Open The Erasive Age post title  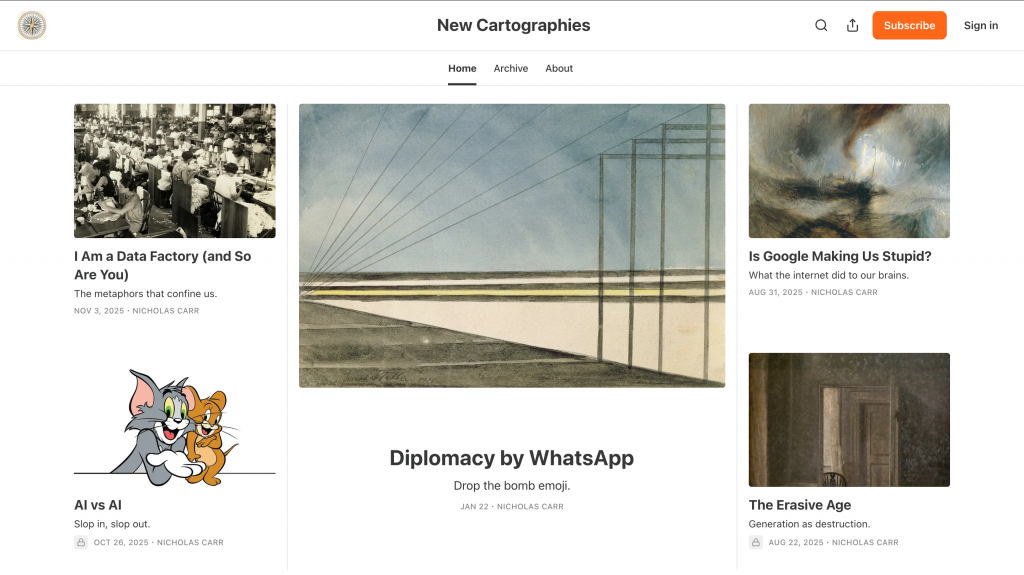click(799, 505)
